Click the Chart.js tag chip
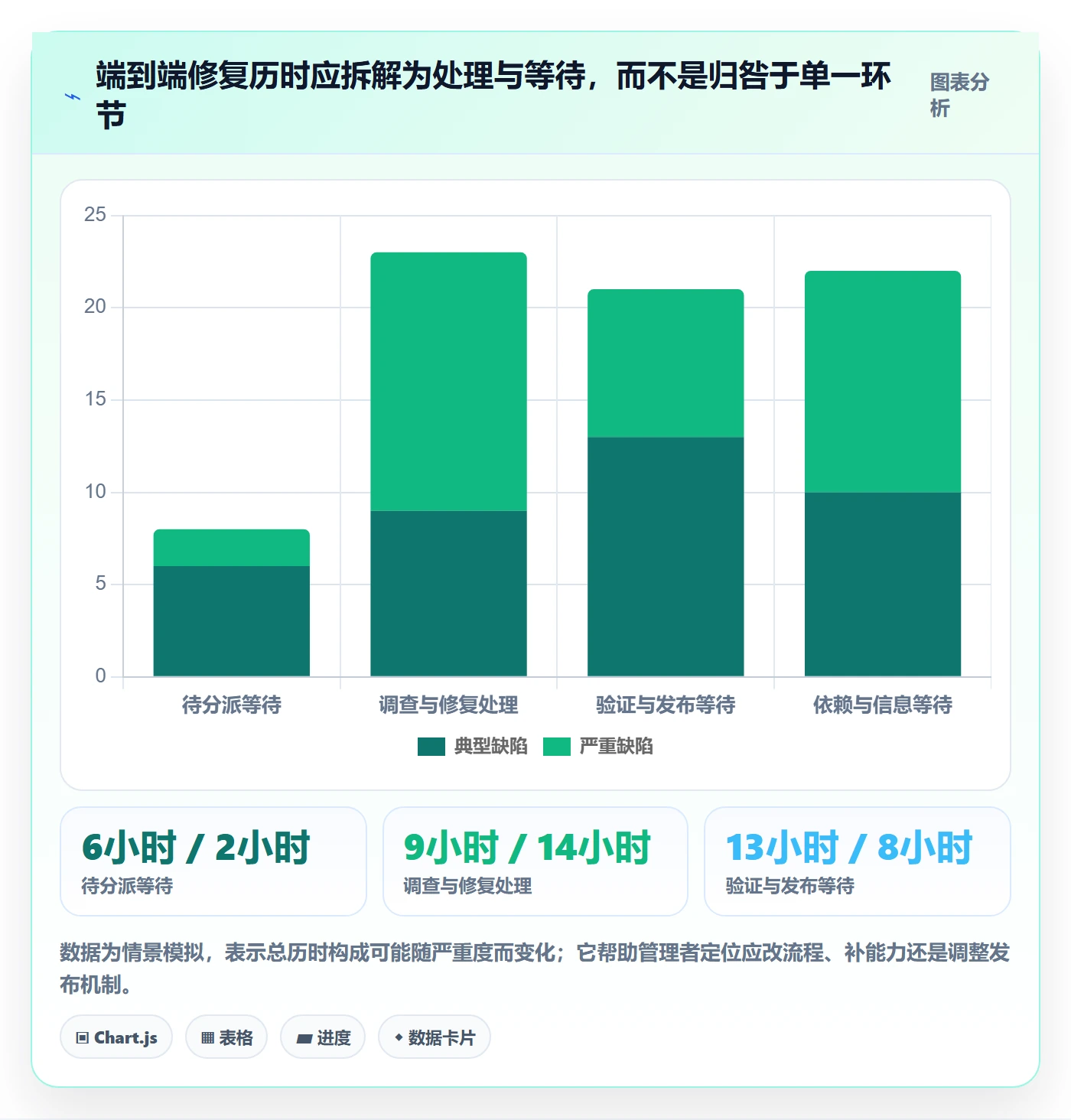 coord(116,1037)
